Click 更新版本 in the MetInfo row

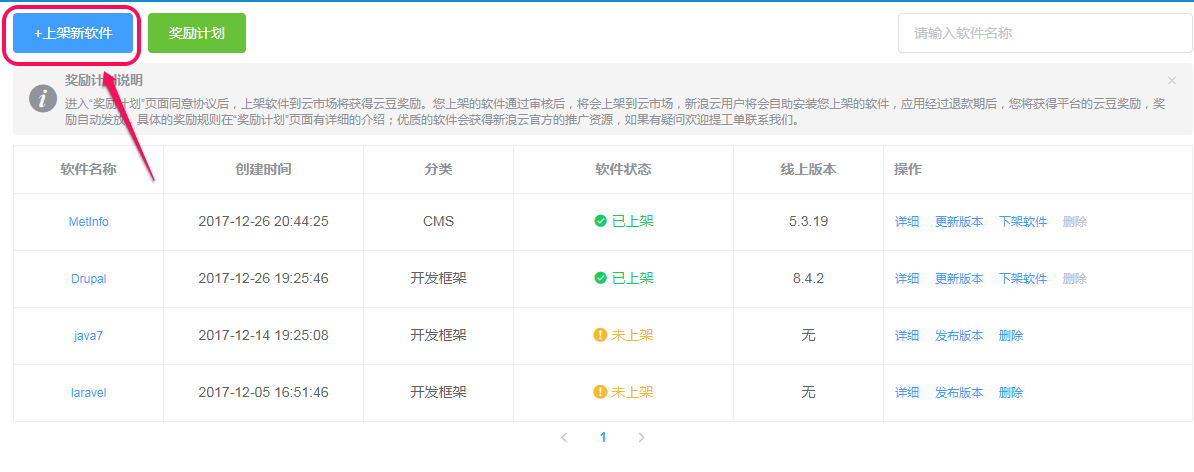coord(959,222)
